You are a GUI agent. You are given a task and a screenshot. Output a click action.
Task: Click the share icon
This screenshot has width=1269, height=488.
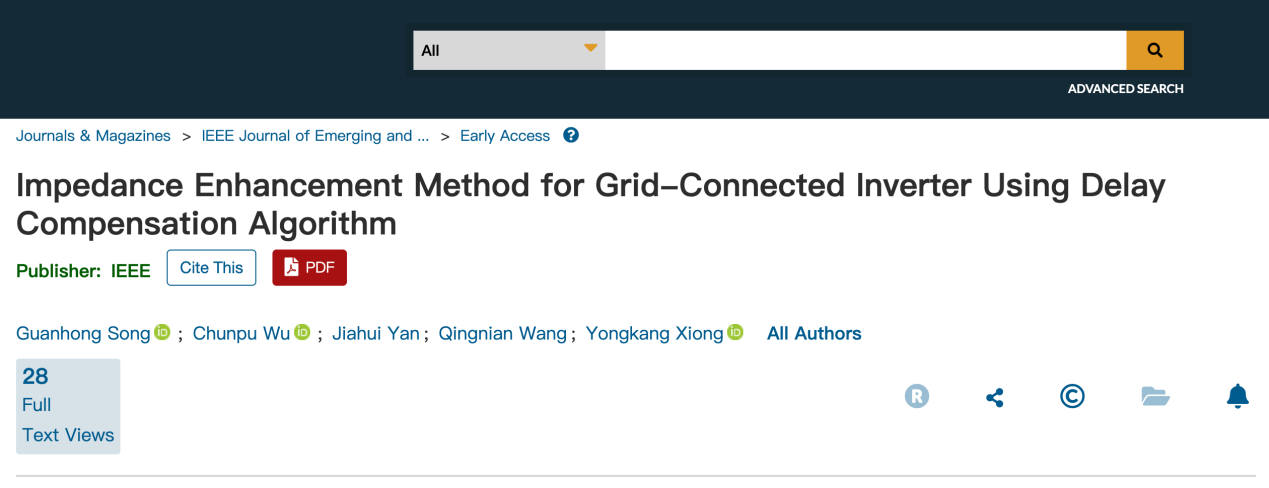(994, 397)
